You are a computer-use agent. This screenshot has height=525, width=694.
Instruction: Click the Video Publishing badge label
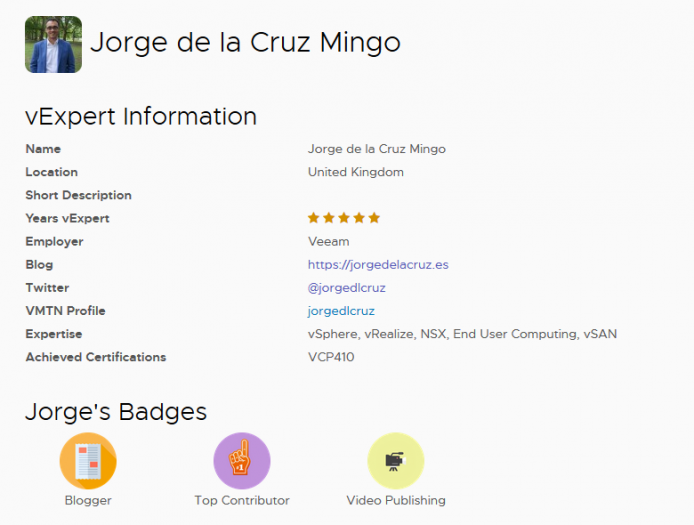[x=396, y=500]
